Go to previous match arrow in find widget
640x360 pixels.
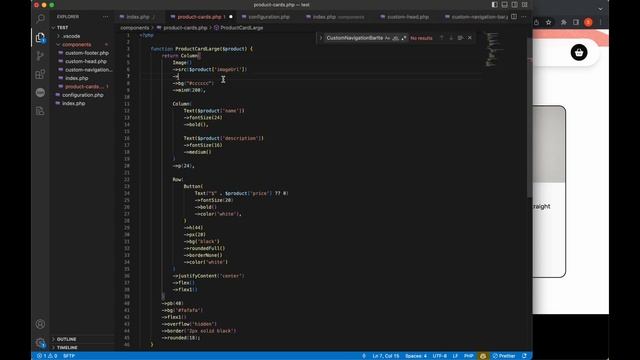[x=442, y=38]
